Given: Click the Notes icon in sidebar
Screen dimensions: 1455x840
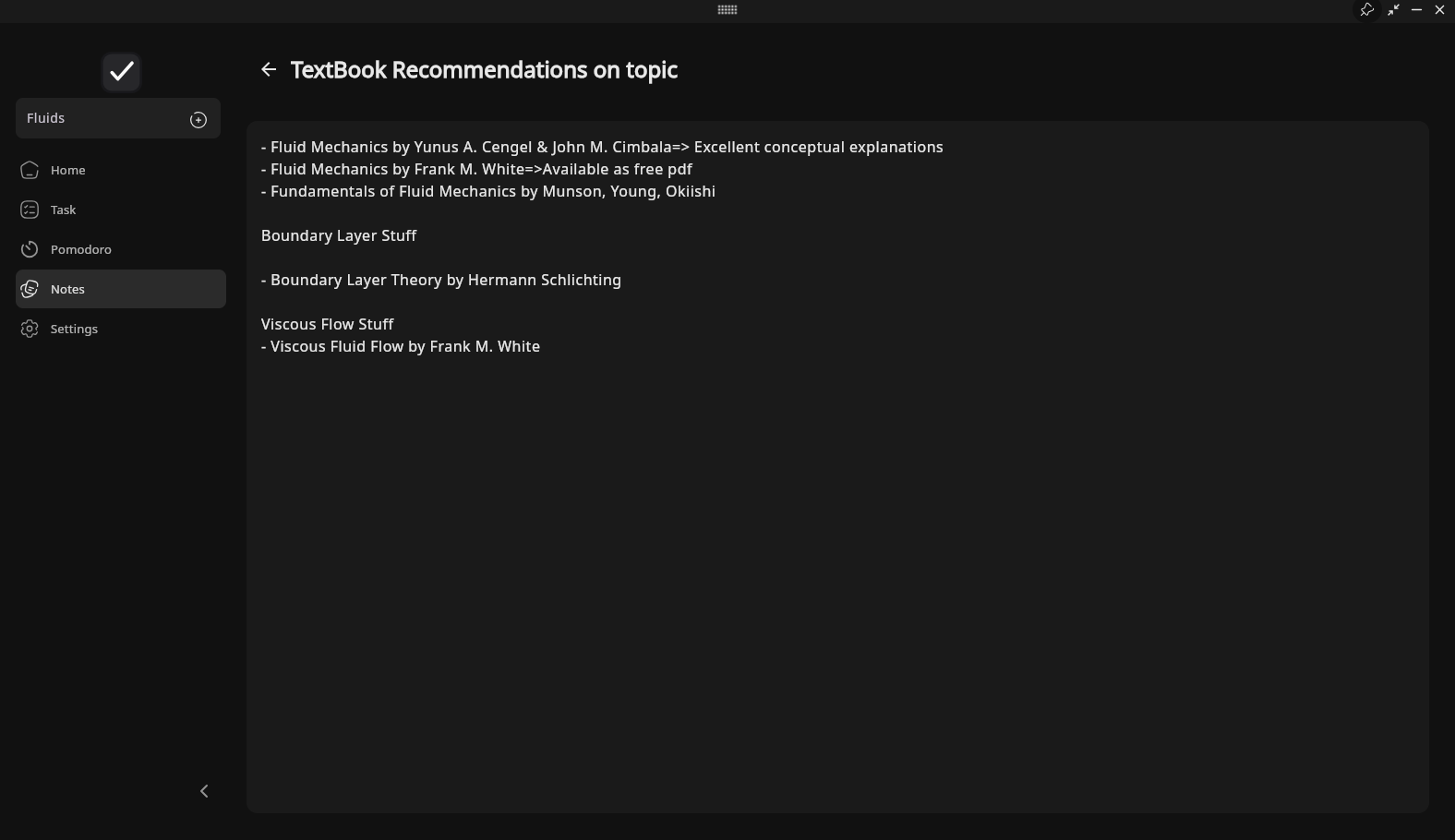Looking at the screenshot, I should point(30,289).
